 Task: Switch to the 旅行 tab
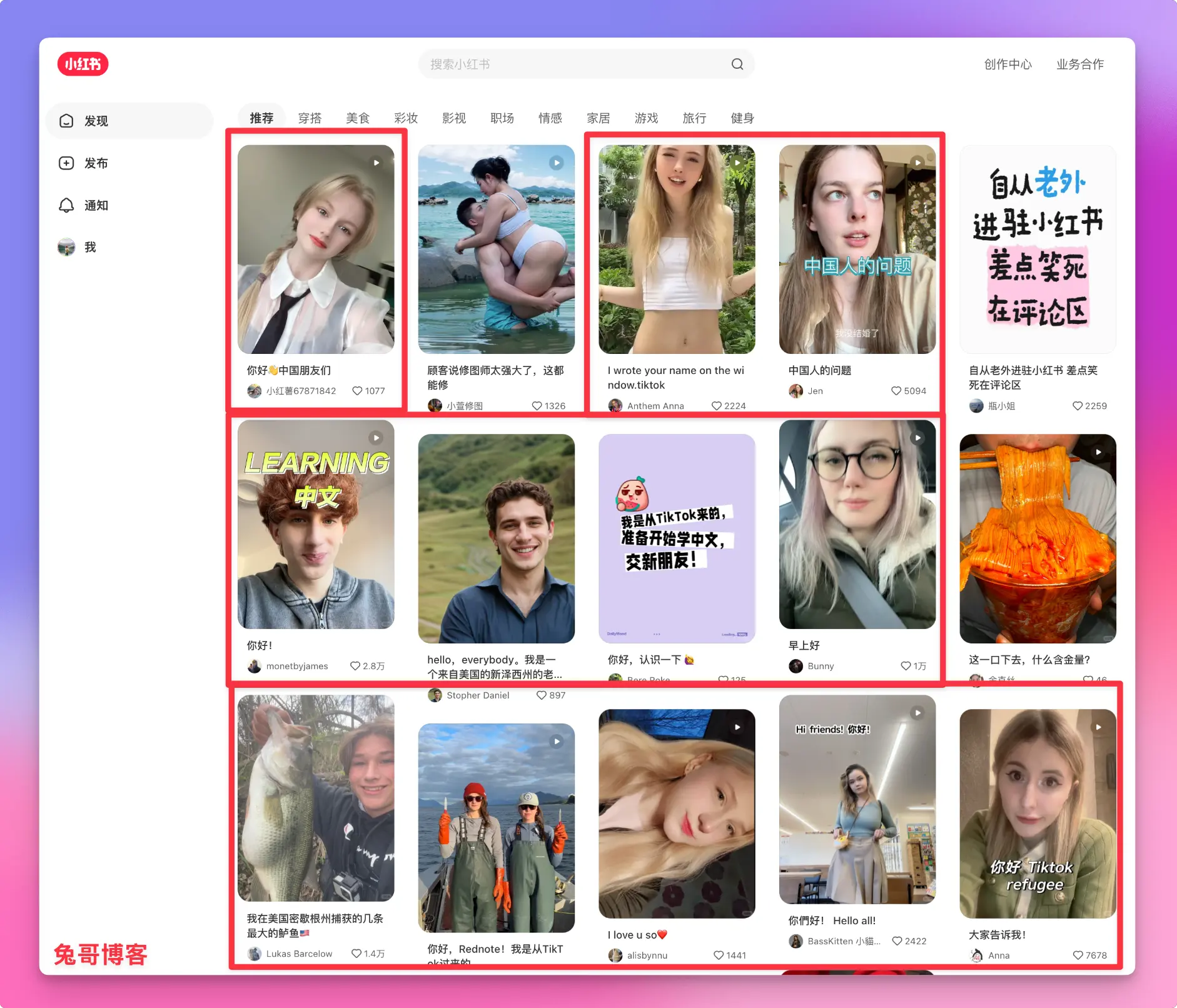[695, 118]
